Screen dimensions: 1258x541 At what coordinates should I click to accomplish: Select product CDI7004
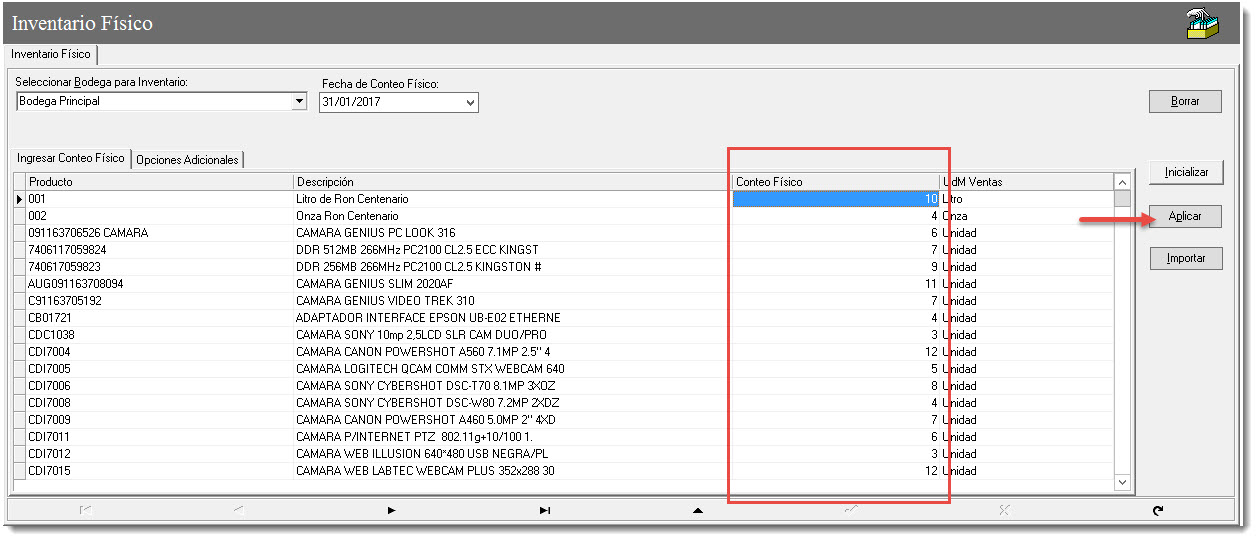49,352
